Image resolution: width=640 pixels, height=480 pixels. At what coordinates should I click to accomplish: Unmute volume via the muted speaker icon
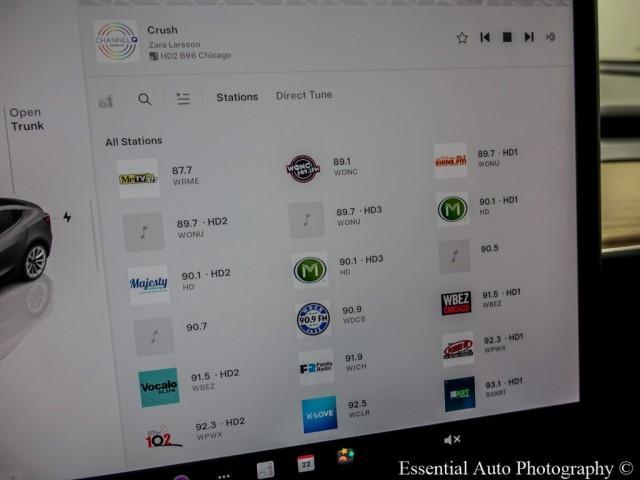[452, 440]
